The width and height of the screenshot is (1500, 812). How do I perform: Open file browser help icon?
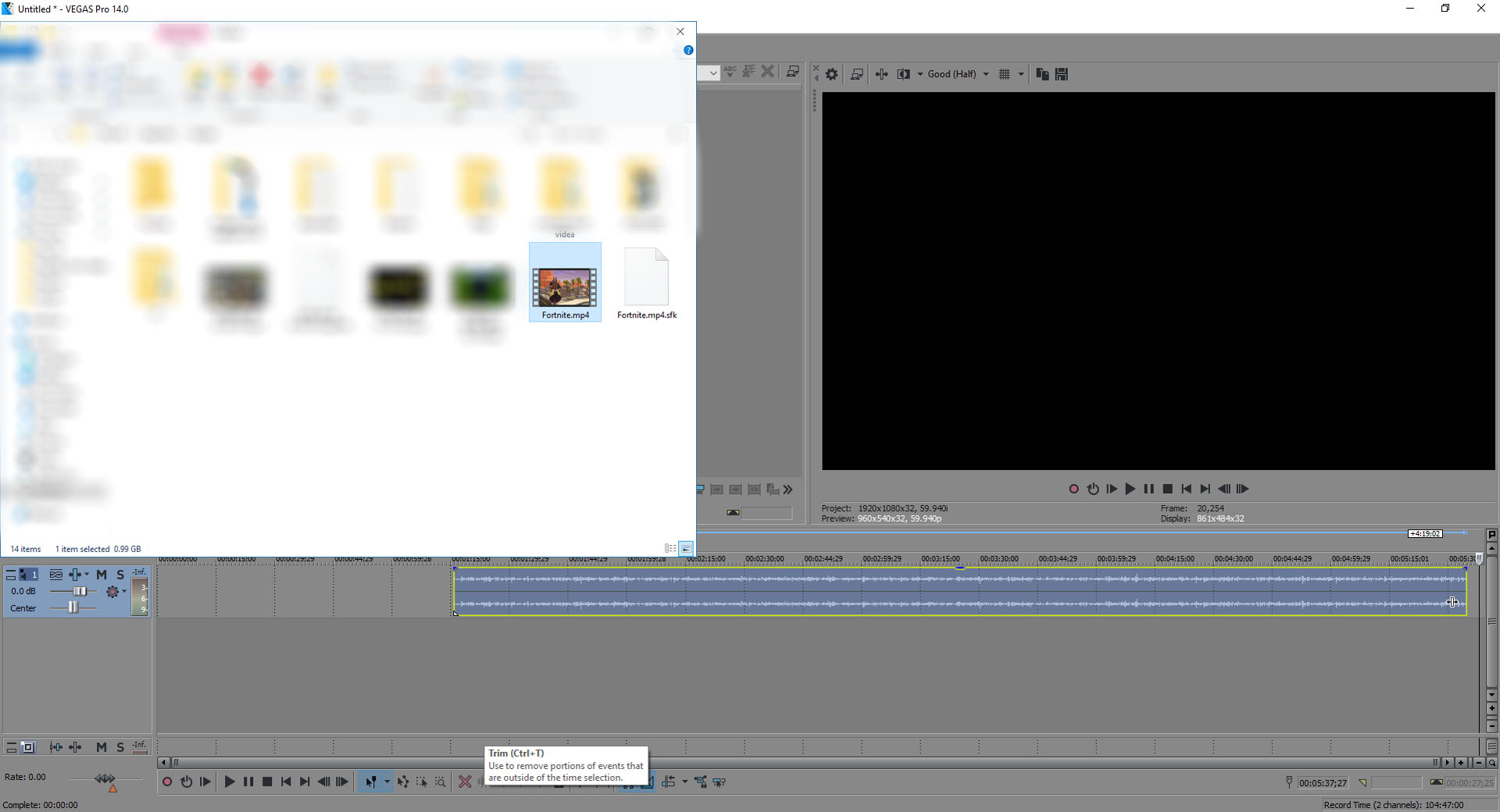click(688, 50)
